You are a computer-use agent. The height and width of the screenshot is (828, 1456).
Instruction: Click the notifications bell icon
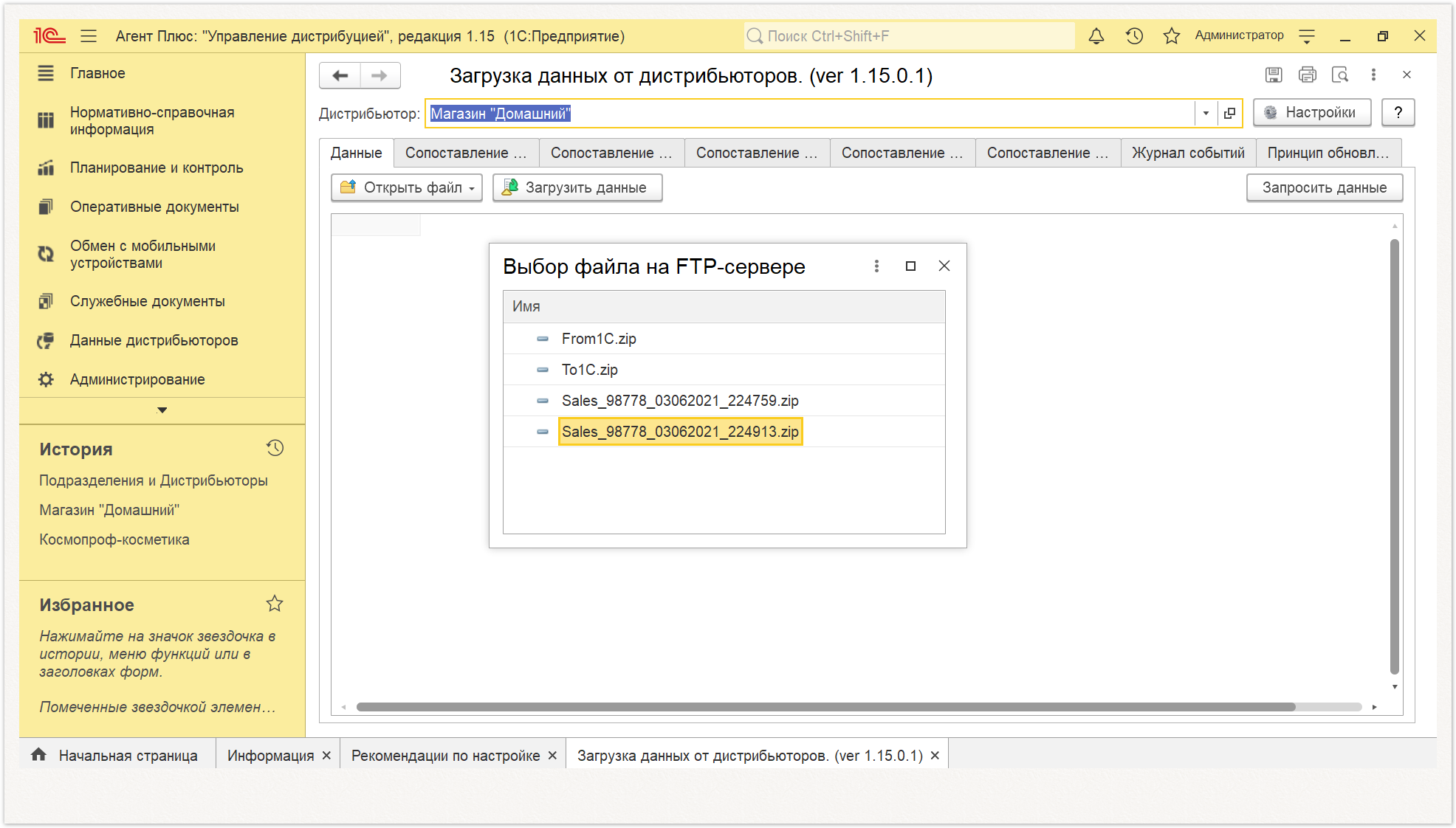(1096, 35)
